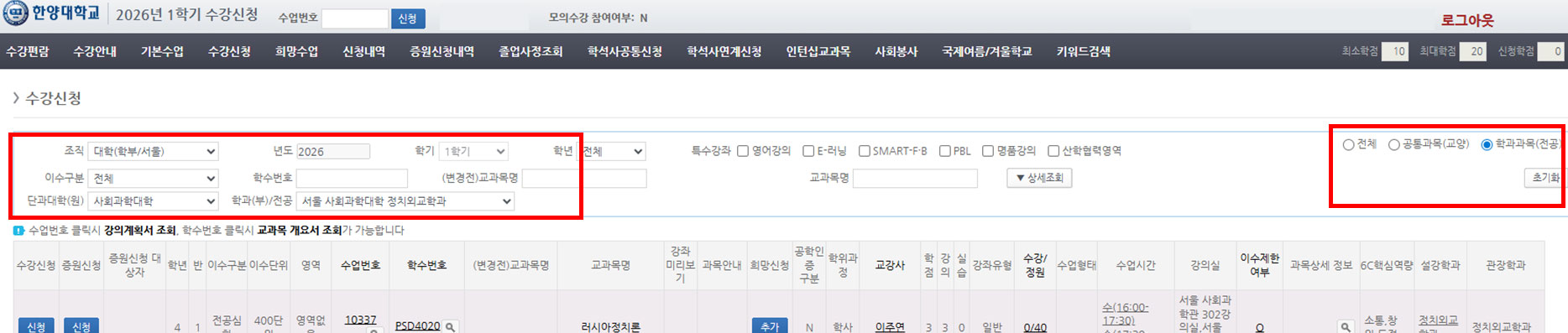Click the blue info icon before 수업번호 클릭시
This screenshot has width=1568, height=333.
click(x=18, y=231)
